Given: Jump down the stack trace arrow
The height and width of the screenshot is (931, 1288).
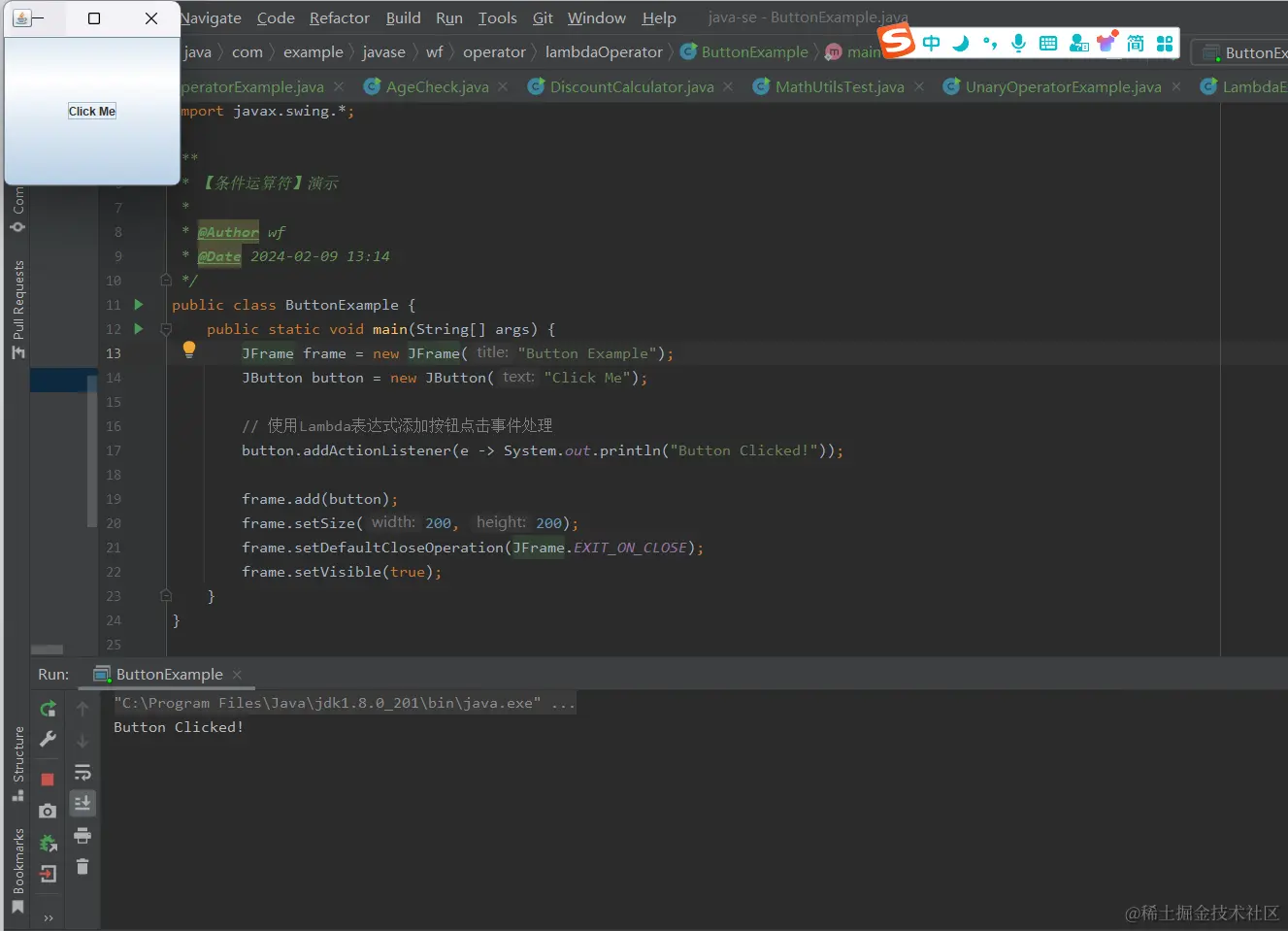Looking at the screenshot, I should 83,741.
